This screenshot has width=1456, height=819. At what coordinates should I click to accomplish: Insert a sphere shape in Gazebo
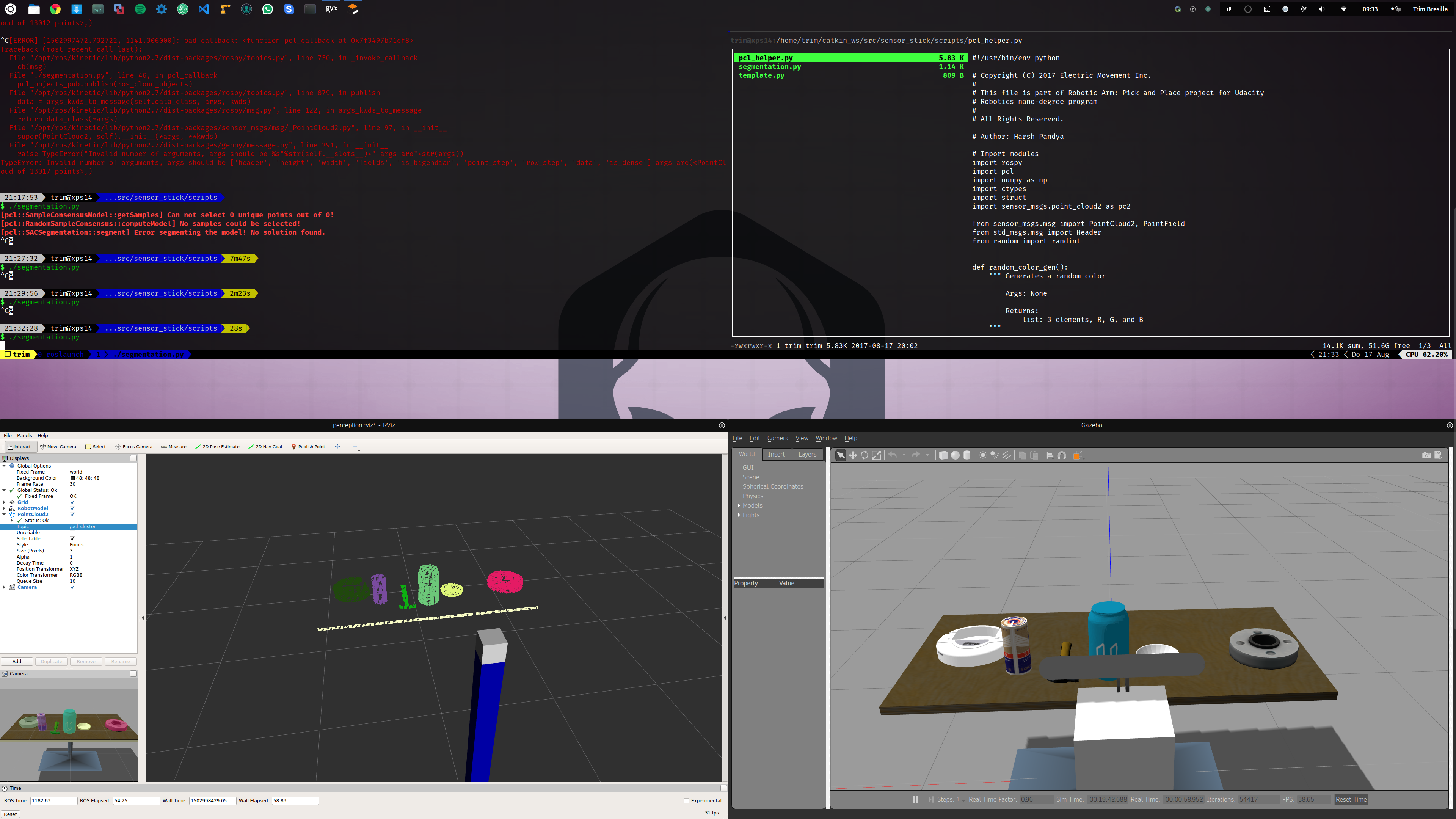[x=955, y=455]
